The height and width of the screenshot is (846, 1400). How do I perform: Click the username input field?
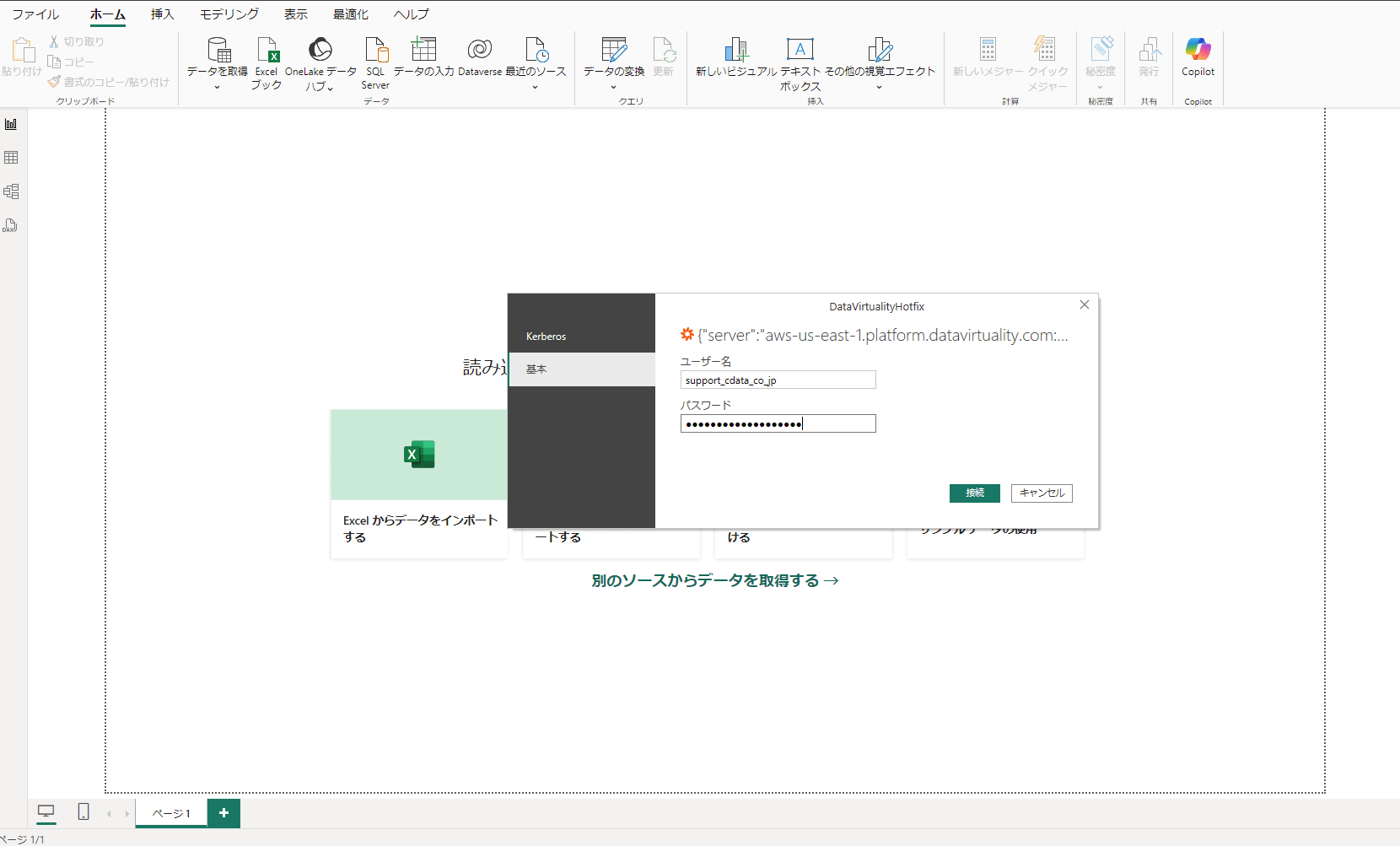tap(778, 380)
